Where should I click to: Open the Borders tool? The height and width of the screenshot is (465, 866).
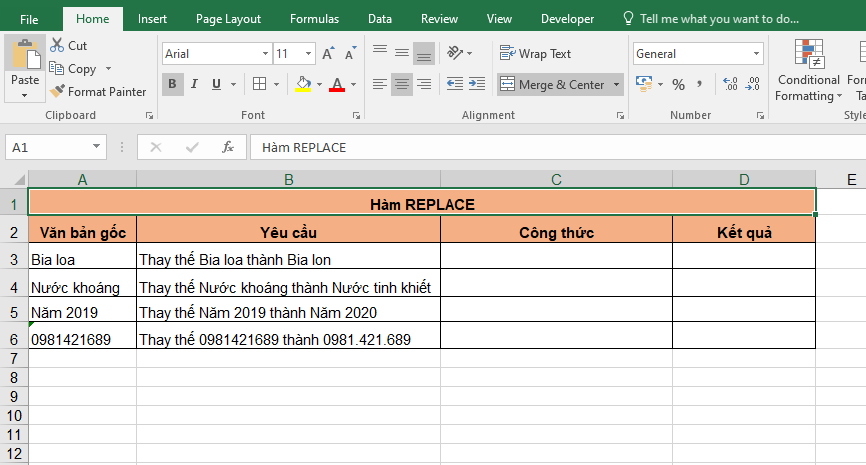click(259, 84)
